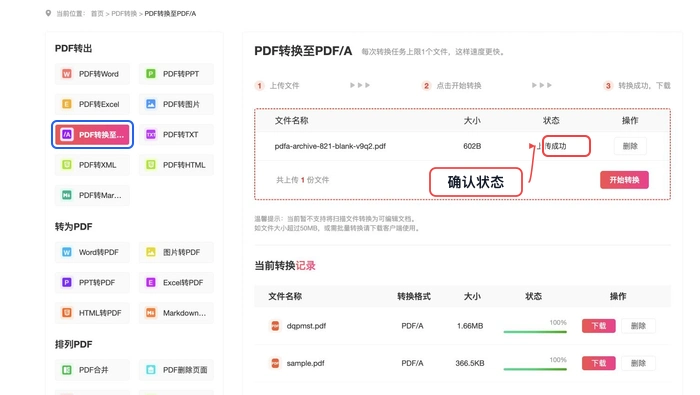Select the PDF转Excel tool icon
This screenshot has height=395, width=700.
pyautogui.click(x=67, y=104)
